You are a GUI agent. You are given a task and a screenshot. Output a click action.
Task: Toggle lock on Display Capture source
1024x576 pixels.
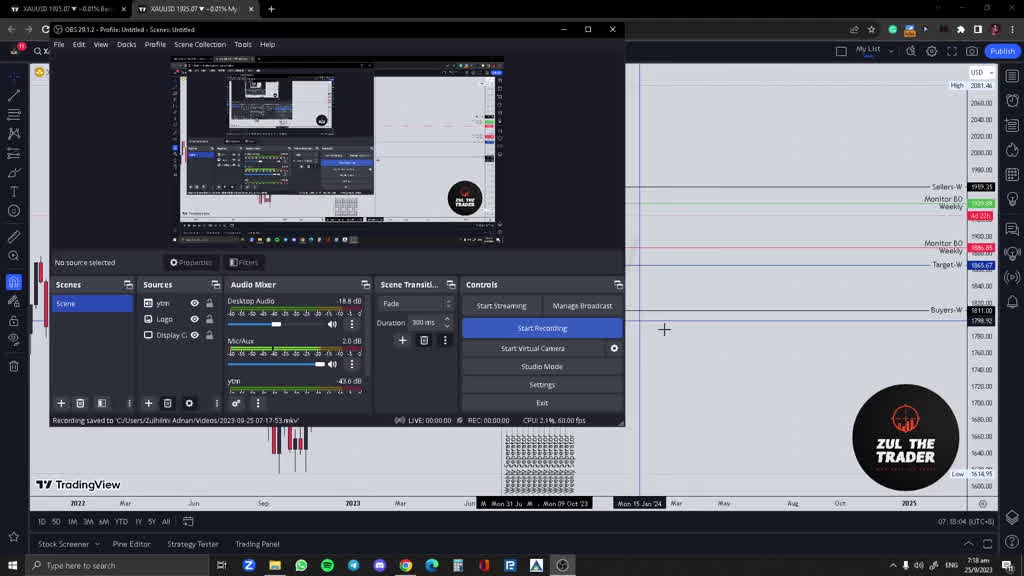click(209, 335)
